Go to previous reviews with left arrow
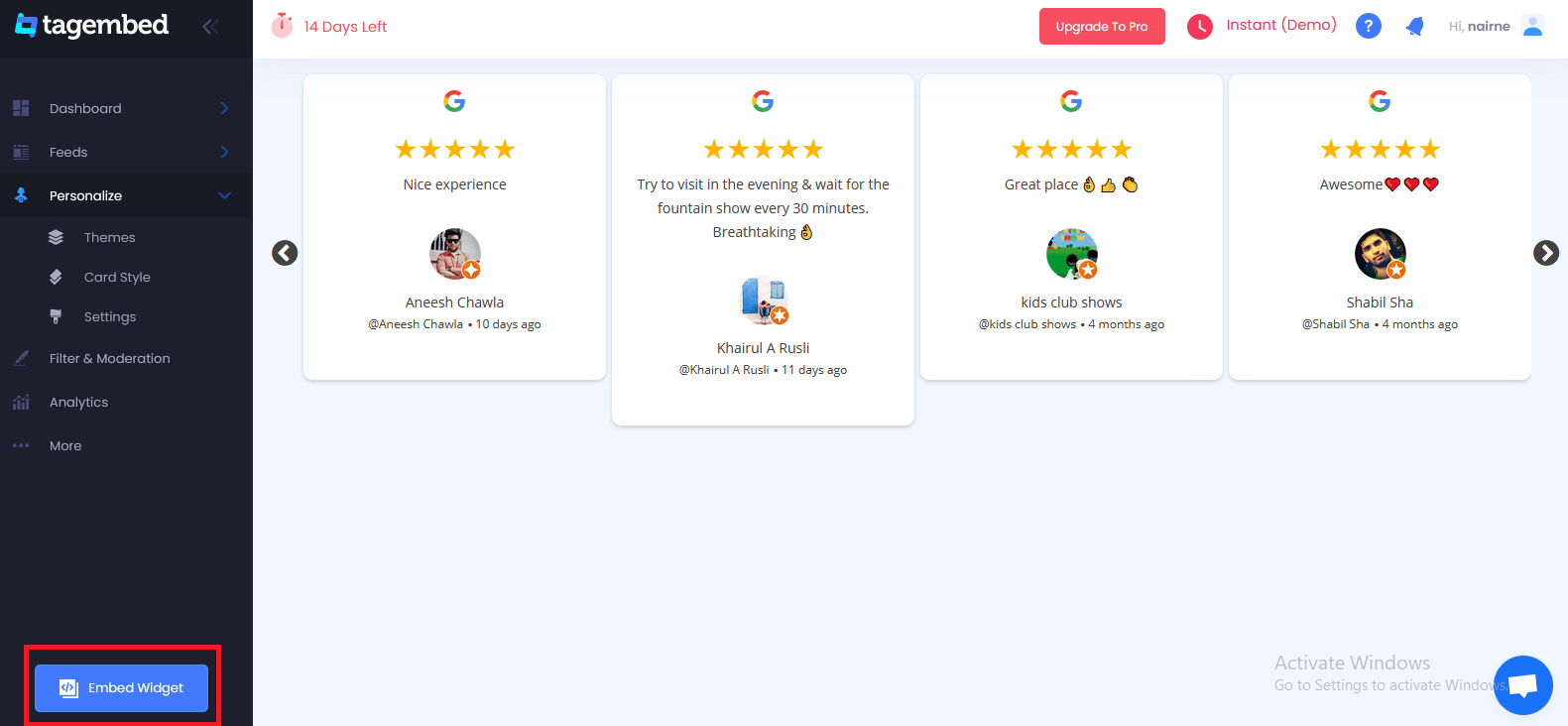 (x=285, y=253)
